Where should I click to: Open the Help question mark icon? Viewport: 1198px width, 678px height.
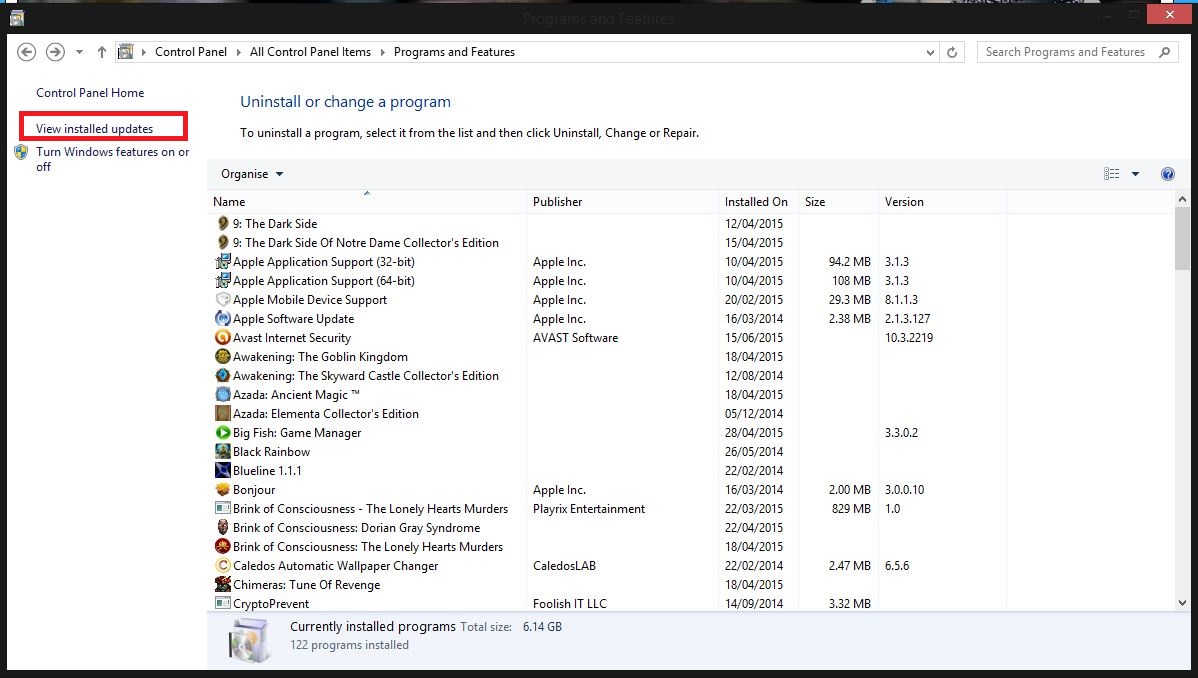click(x=1167, y=174)
